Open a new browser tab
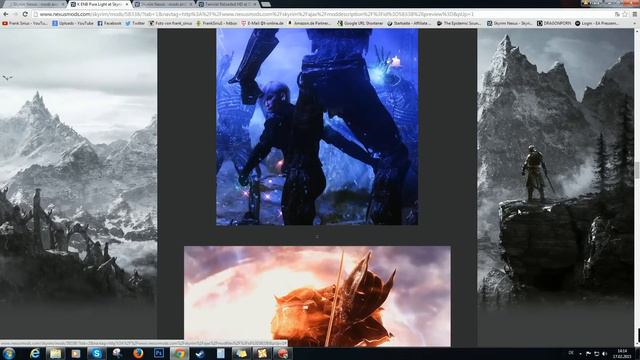640x360 pixels. tap(266, 4)
